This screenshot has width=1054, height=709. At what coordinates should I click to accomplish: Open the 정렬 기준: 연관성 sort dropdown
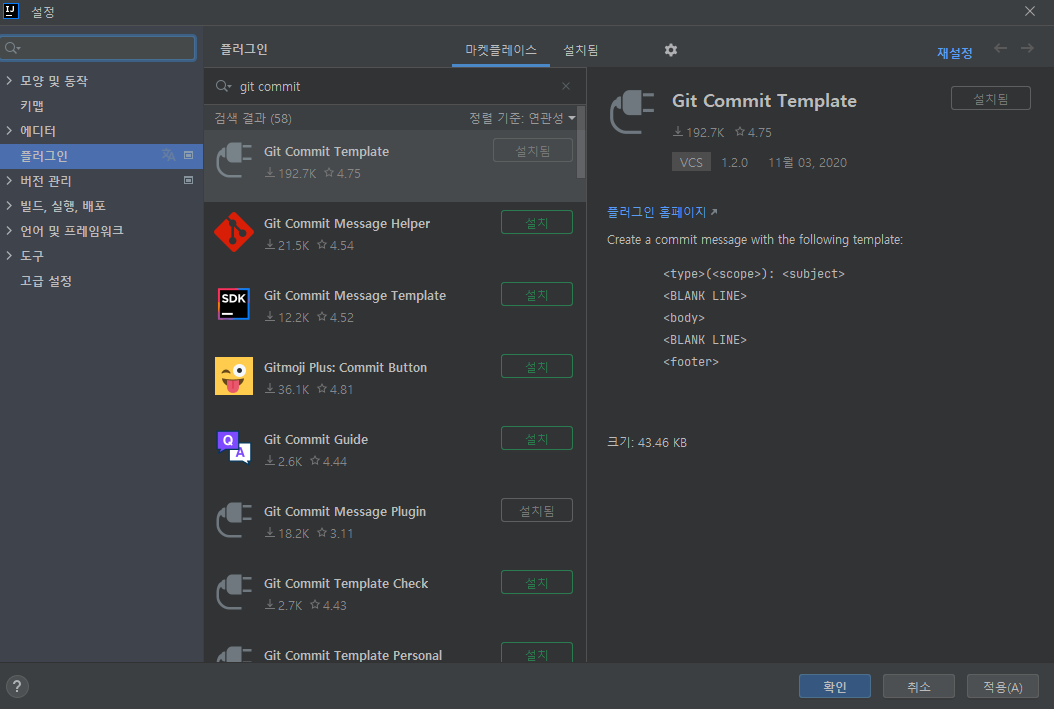coord(522,118)
